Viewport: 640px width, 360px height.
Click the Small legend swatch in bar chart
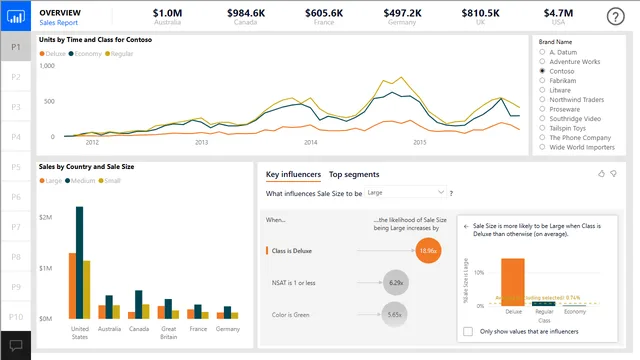[101, 180]
